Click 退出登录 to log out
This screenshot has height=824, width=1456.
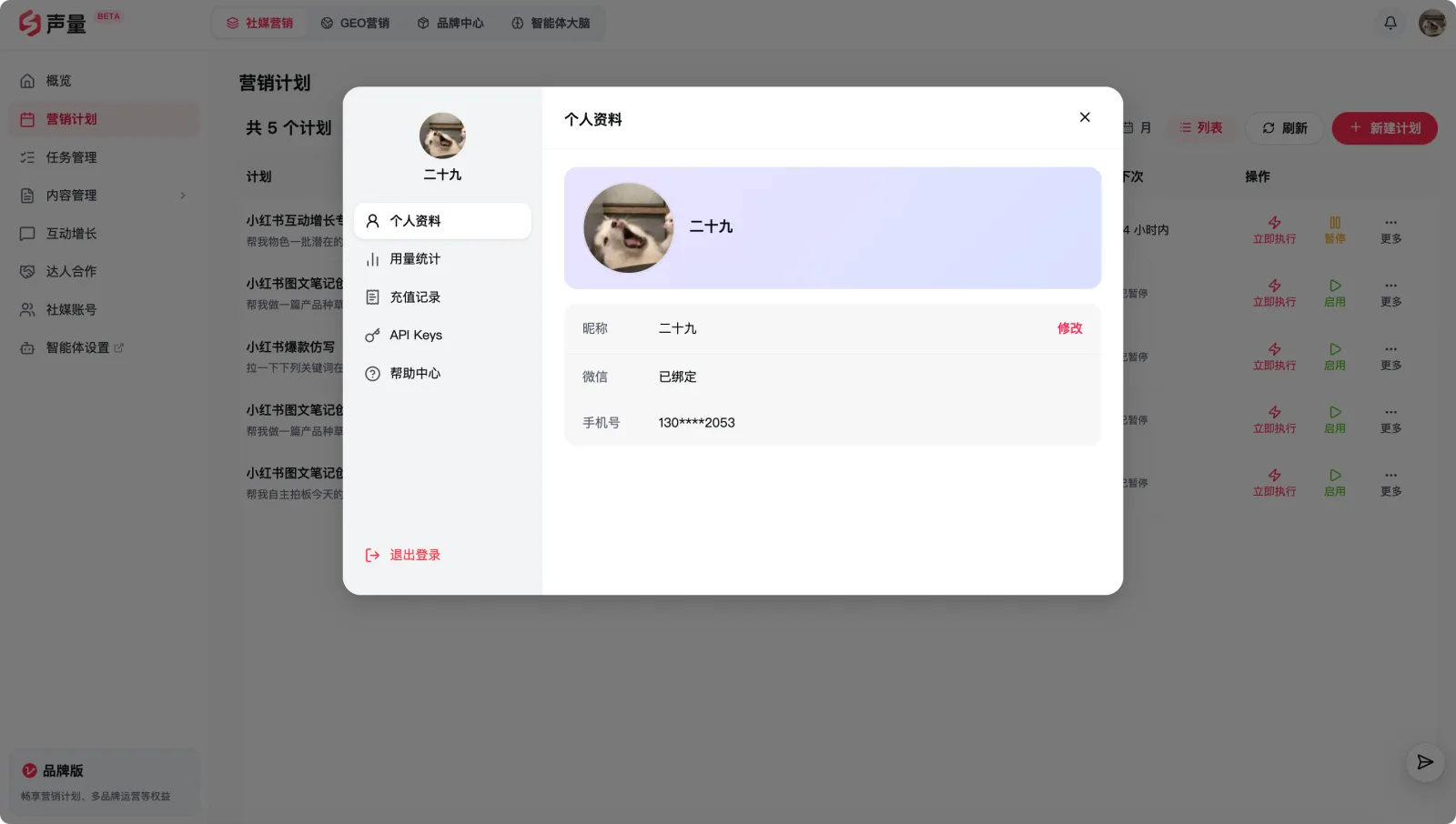[403, 555]
